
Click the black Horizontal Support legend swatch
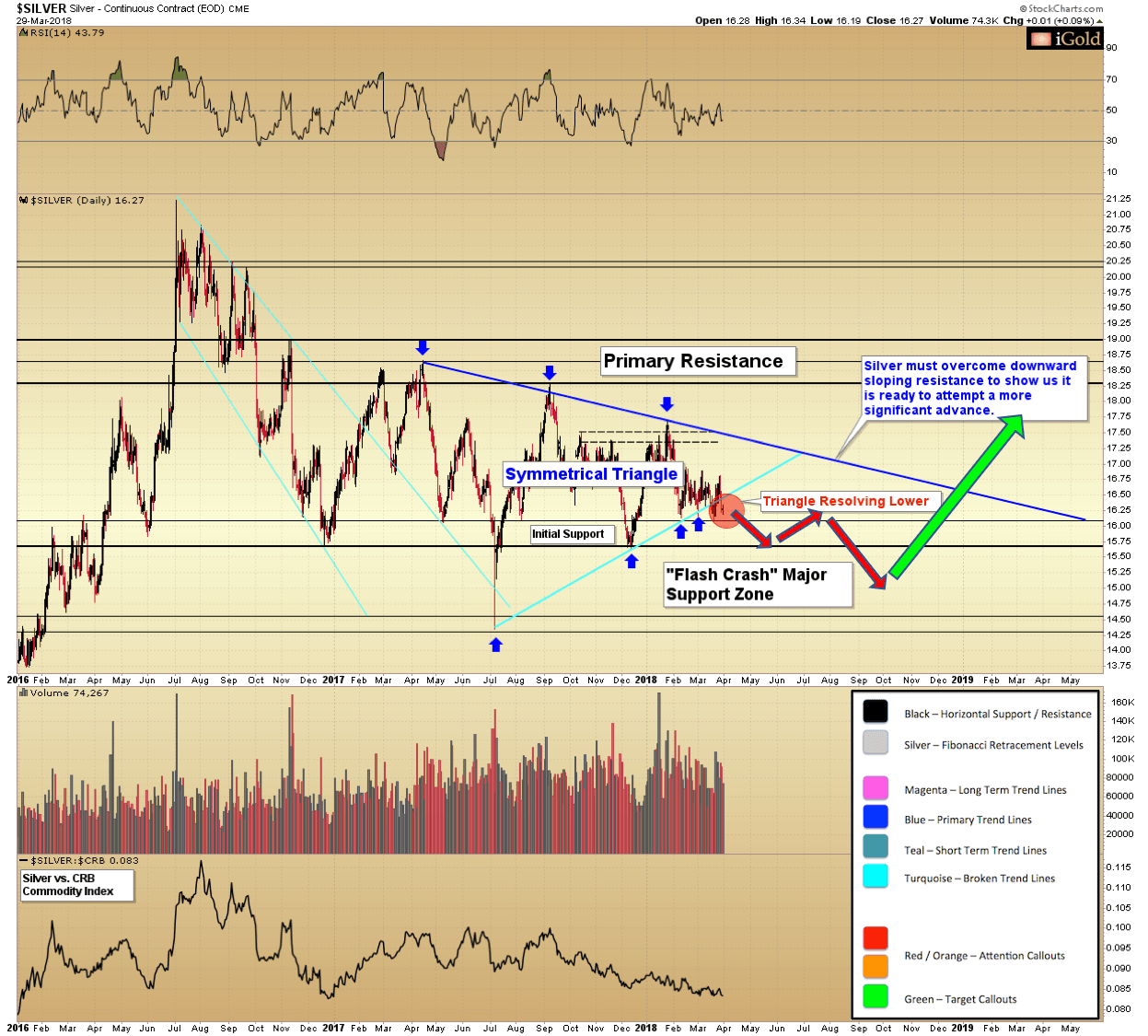[x=875, y=712]
